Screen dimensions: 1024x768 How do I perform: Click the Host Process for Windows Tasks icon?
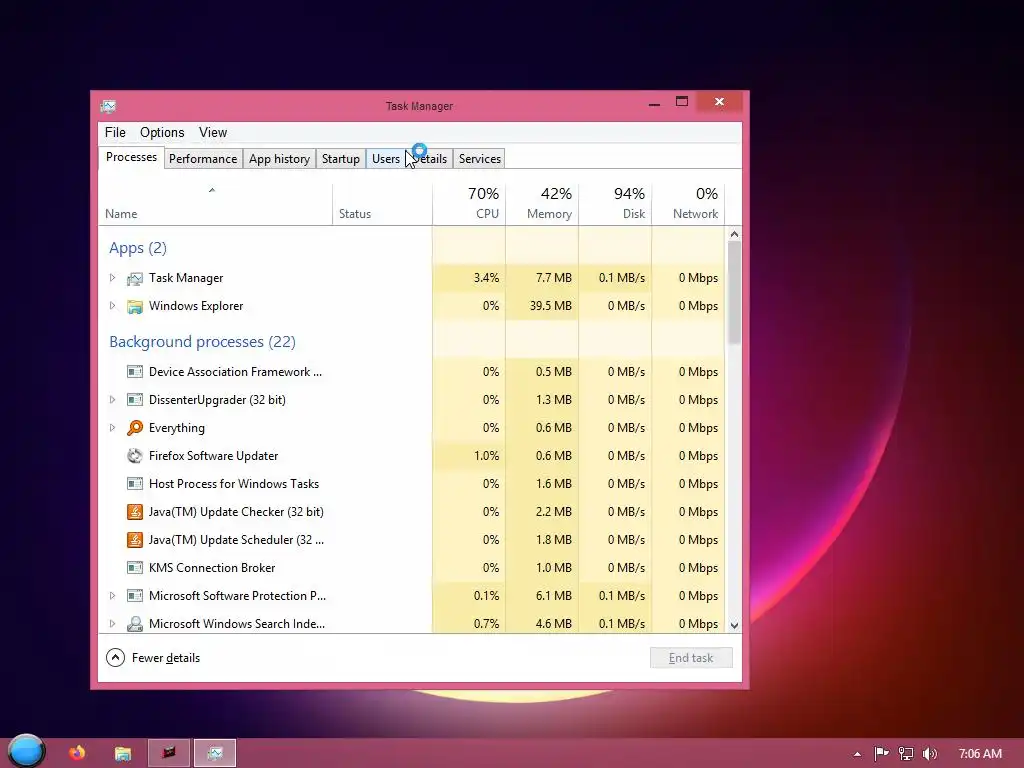[x=135, y=484]
